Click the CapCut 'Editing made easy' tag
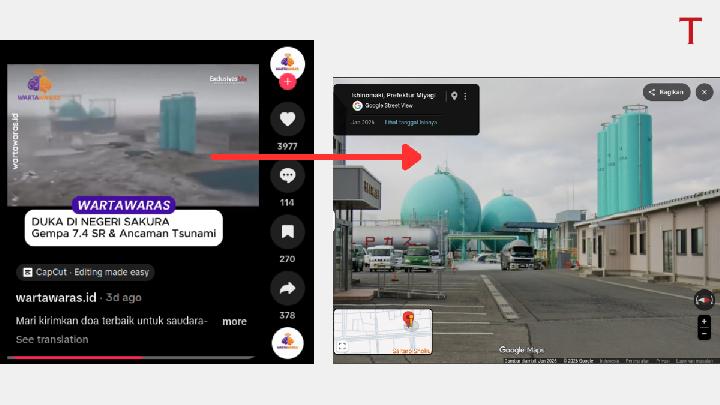Screen dimensions: 720x405 coord(86,272)
